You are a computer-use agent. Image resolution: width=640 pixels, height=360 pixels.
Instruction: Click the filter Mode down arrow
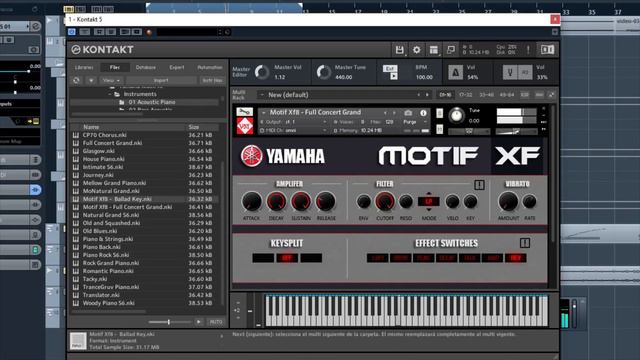(429, 209)
